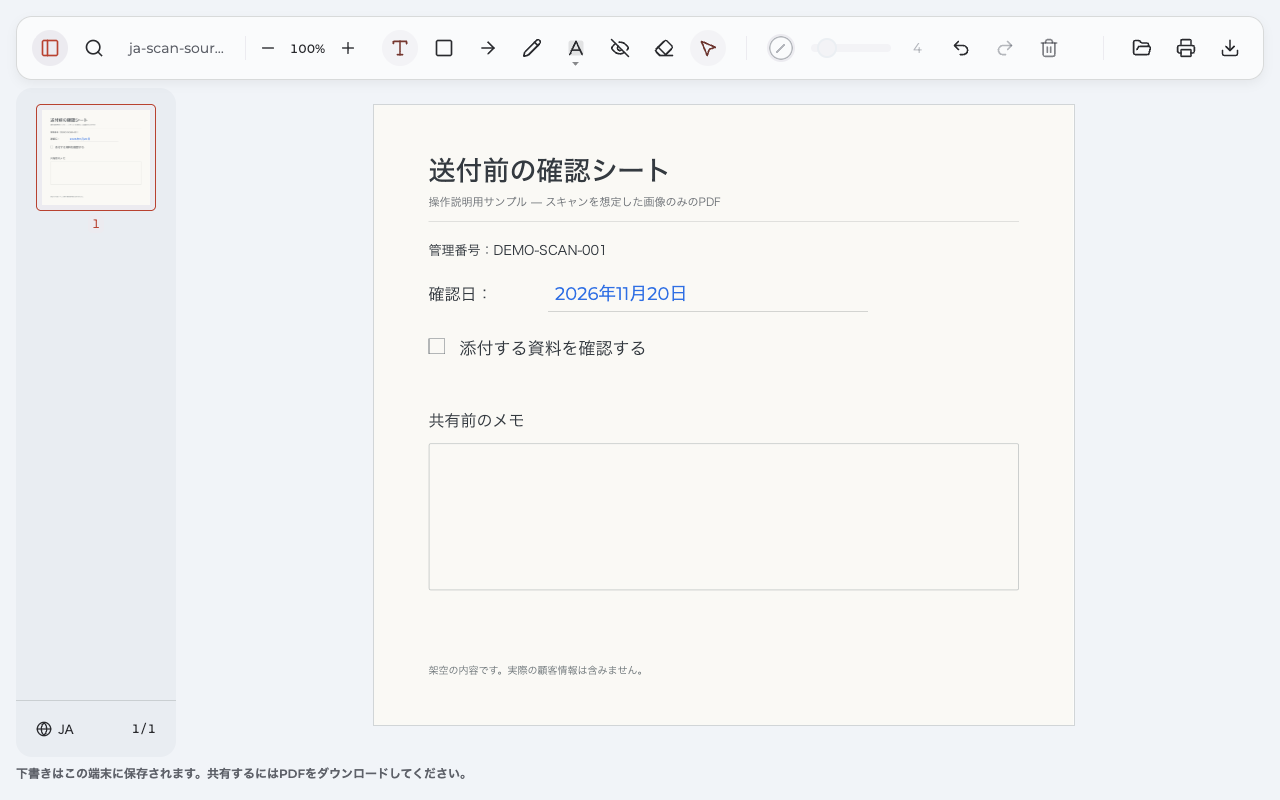Toggle the sidebar panel icon
This screenshot has width=1280, height=800.
(50, 48)
